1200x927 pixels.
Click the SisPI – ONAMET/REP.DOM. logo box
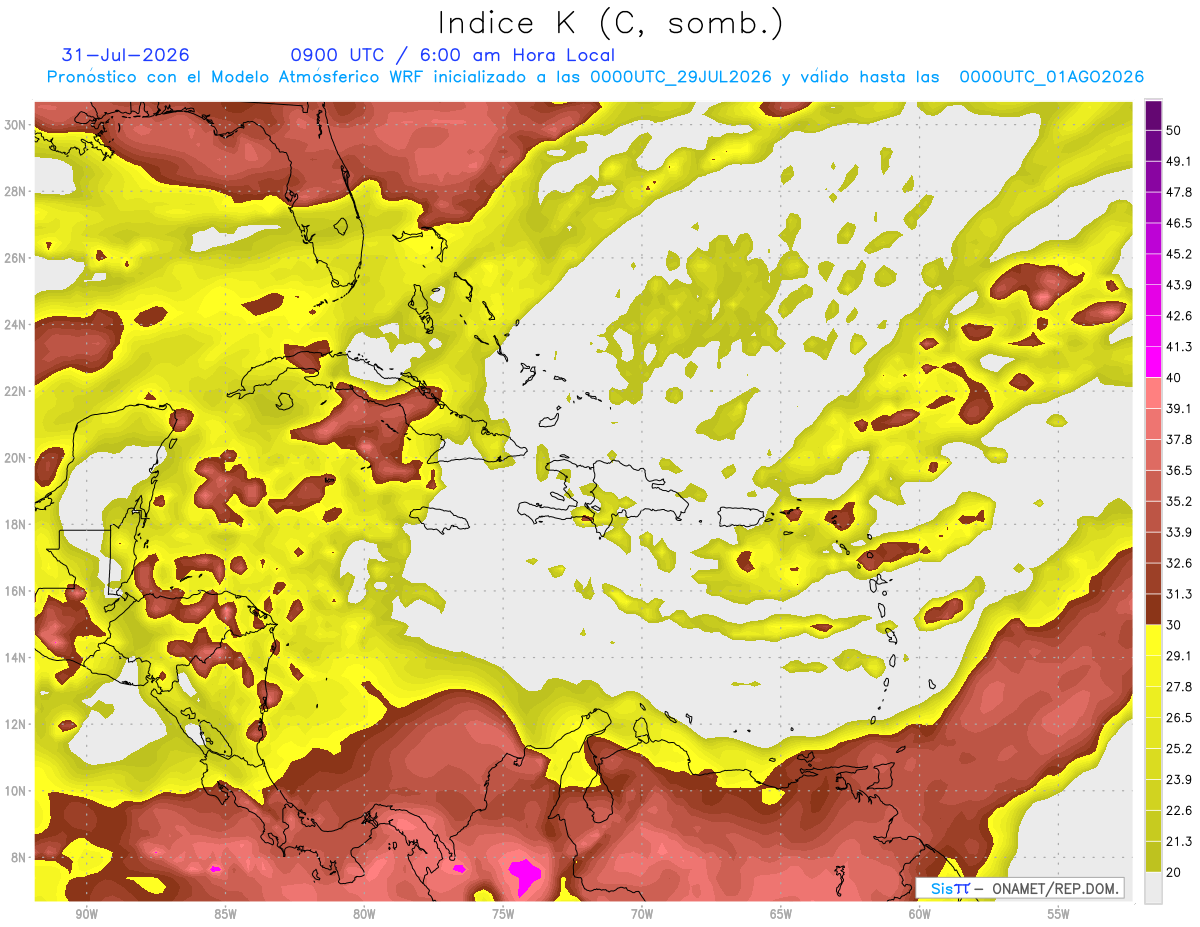tap(1019, 888)
